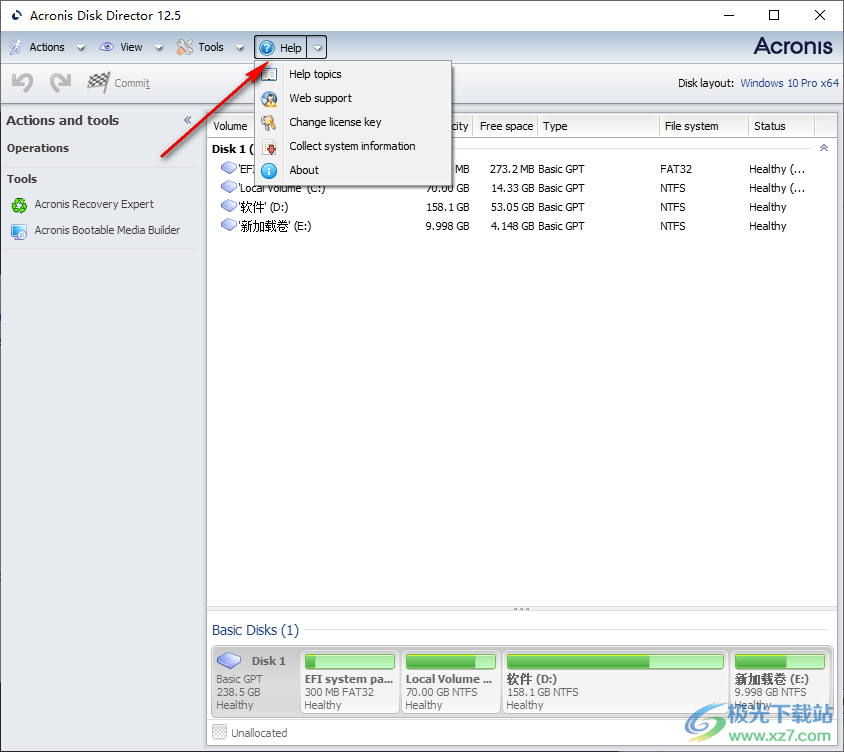Select the Local Volume usage bar
The width and height of the screenshot is (844, 752).
451,661
